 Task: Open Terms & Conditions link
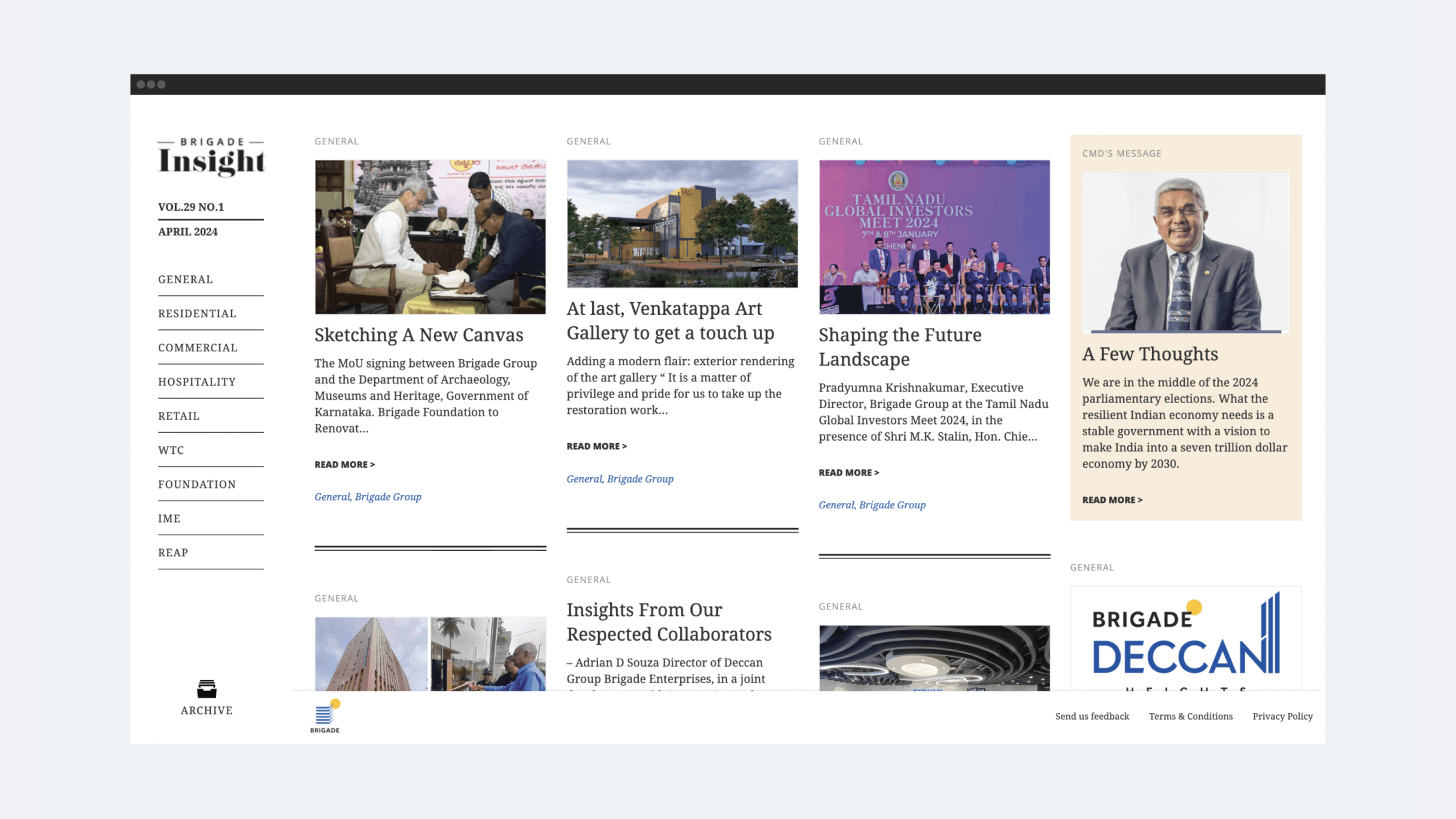click(1191, 716)
